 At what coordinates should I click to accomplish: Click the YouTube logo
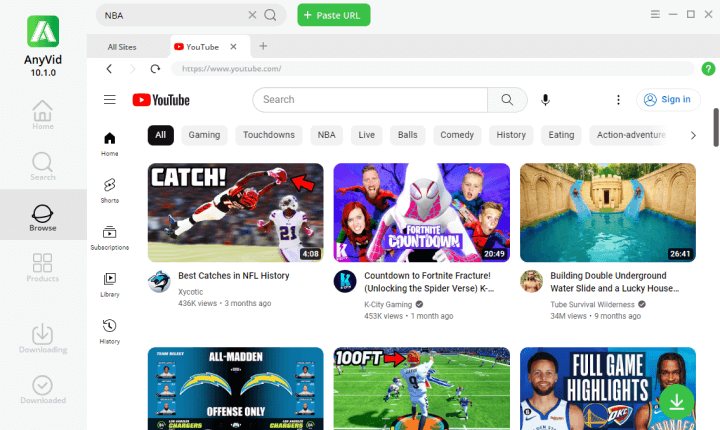tap(161, 100)
